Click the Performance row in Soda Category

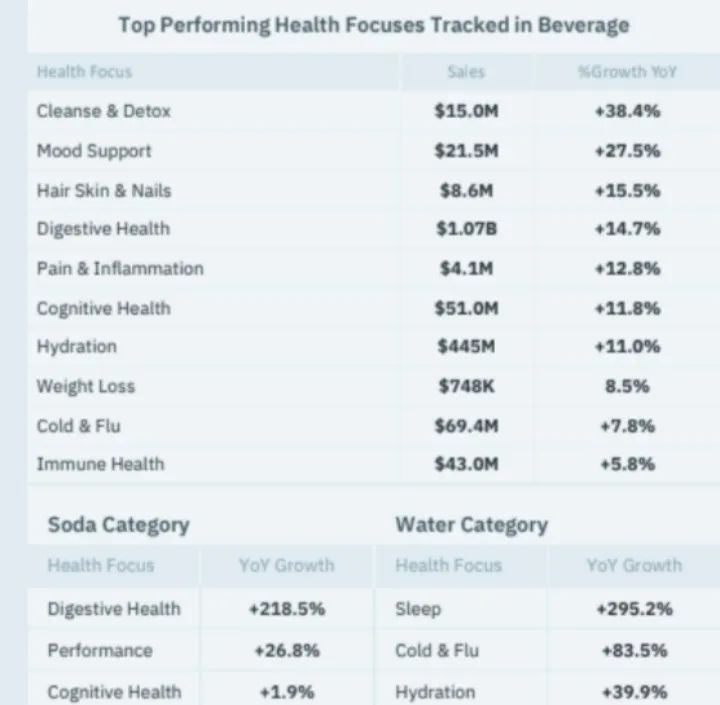201,651
